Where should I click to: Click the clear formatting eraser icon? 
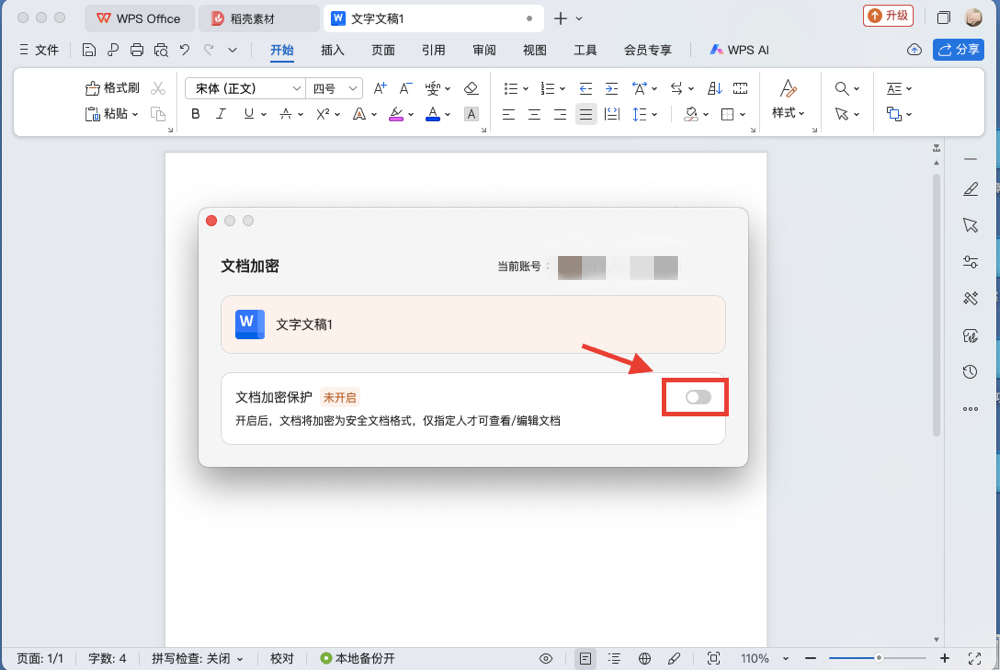(471, 88)
